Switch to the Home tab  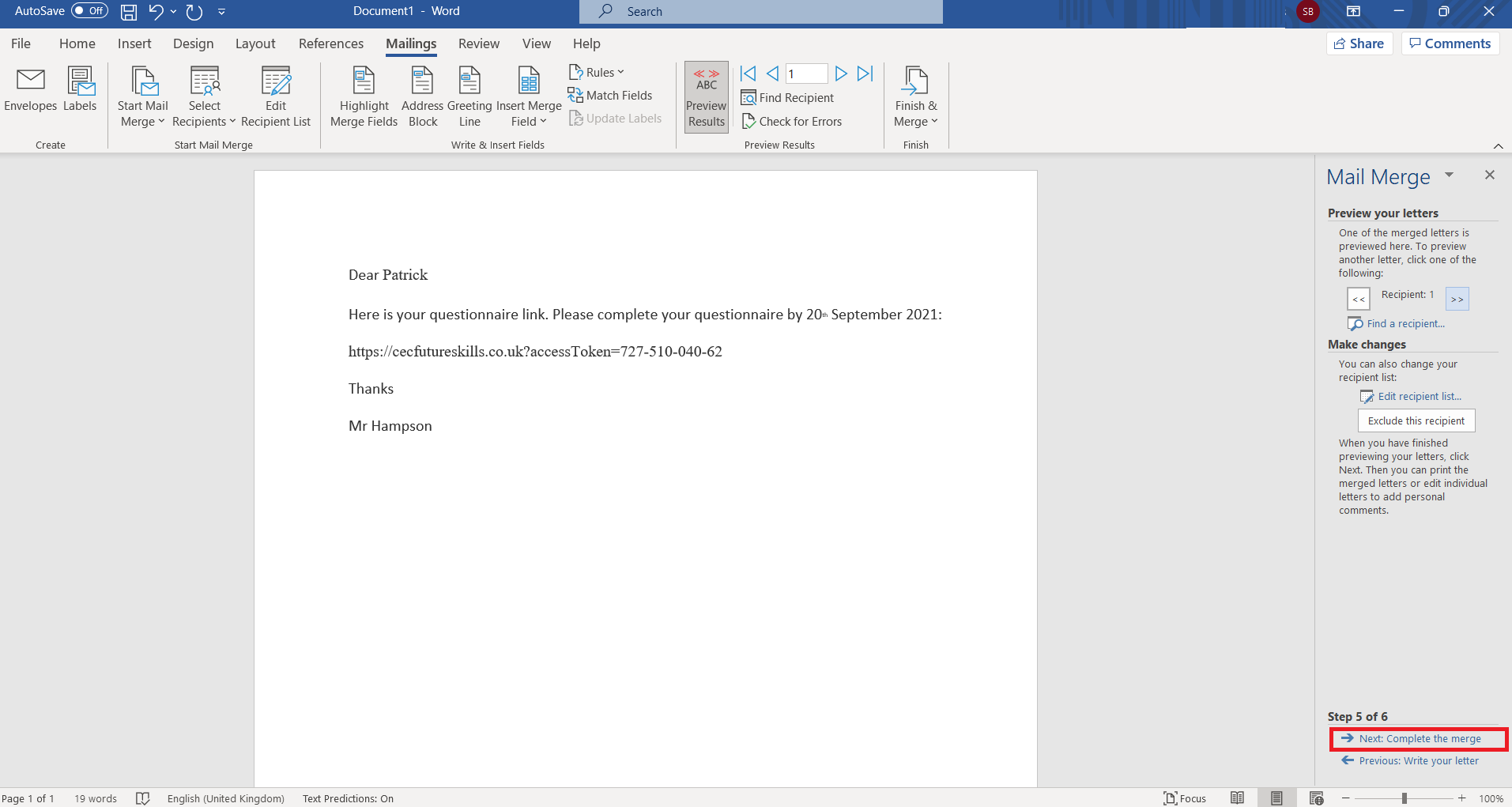click(77, 43)
